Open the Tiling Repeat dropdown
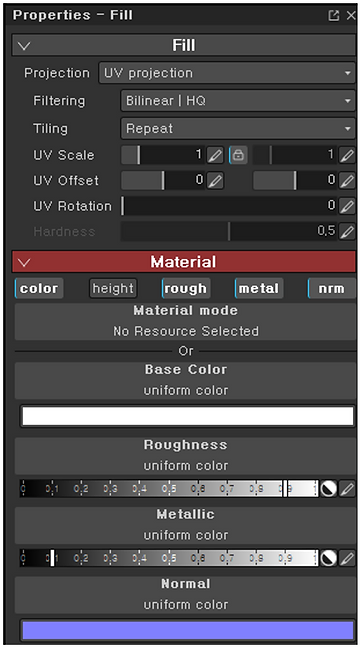The width and height of the screenshot is (360, 648). point(238,129)
